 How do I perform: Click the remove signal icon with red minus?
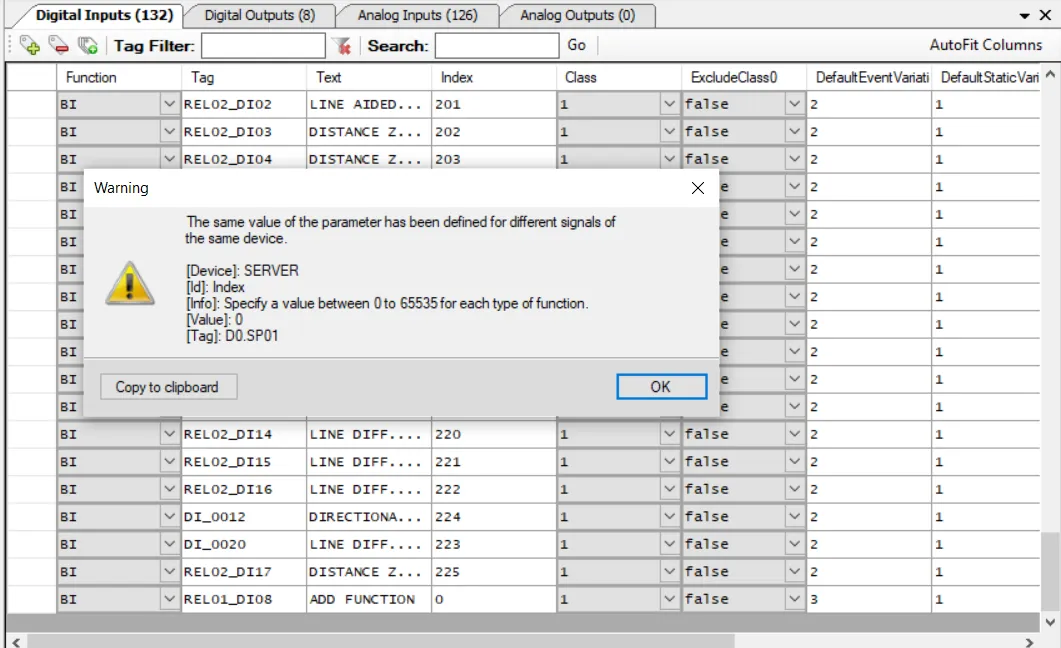pyautogui.click(x=59, y=45)
